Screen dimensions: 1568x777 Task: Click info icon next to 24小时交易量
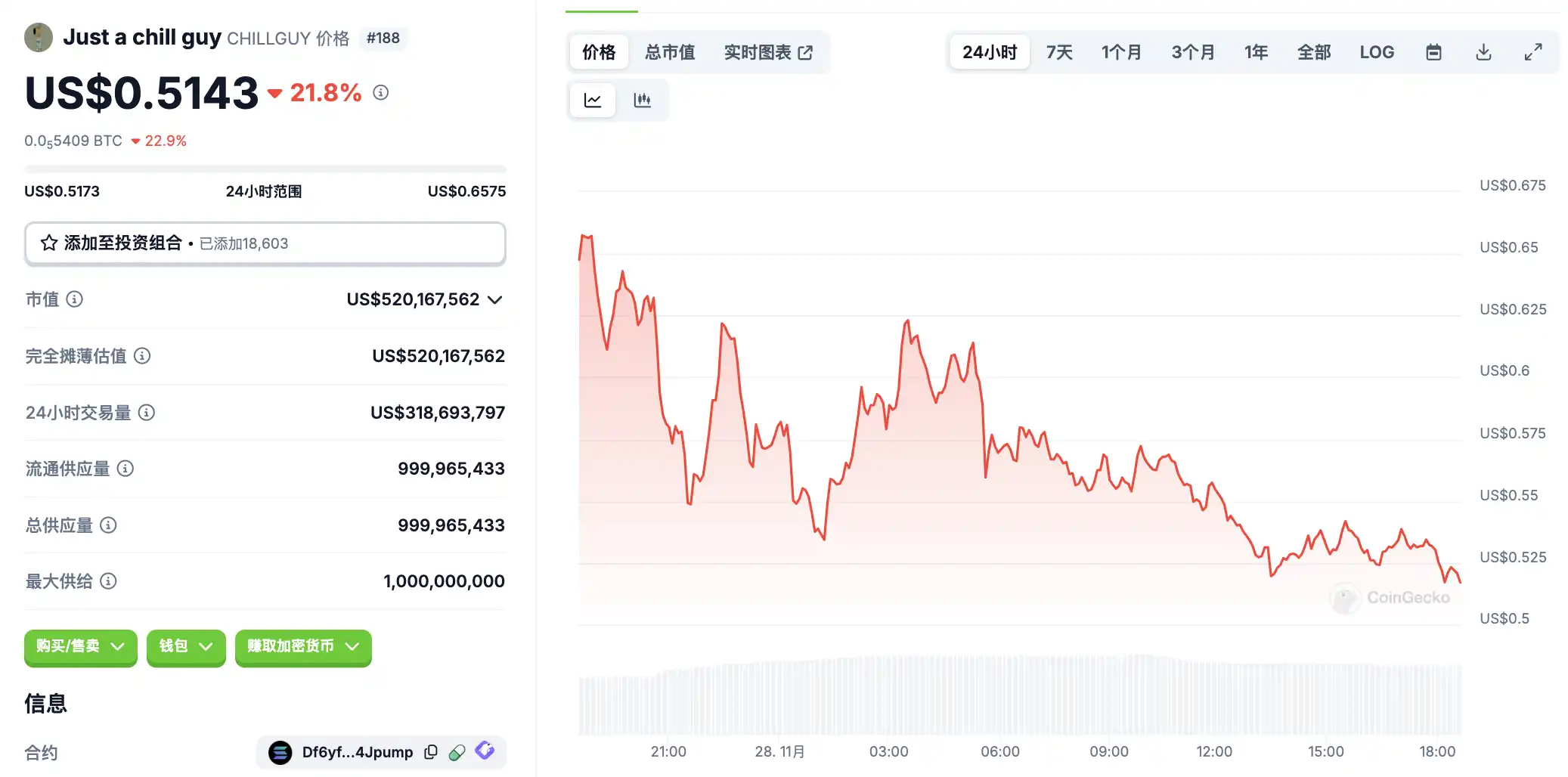coord(147,413)
